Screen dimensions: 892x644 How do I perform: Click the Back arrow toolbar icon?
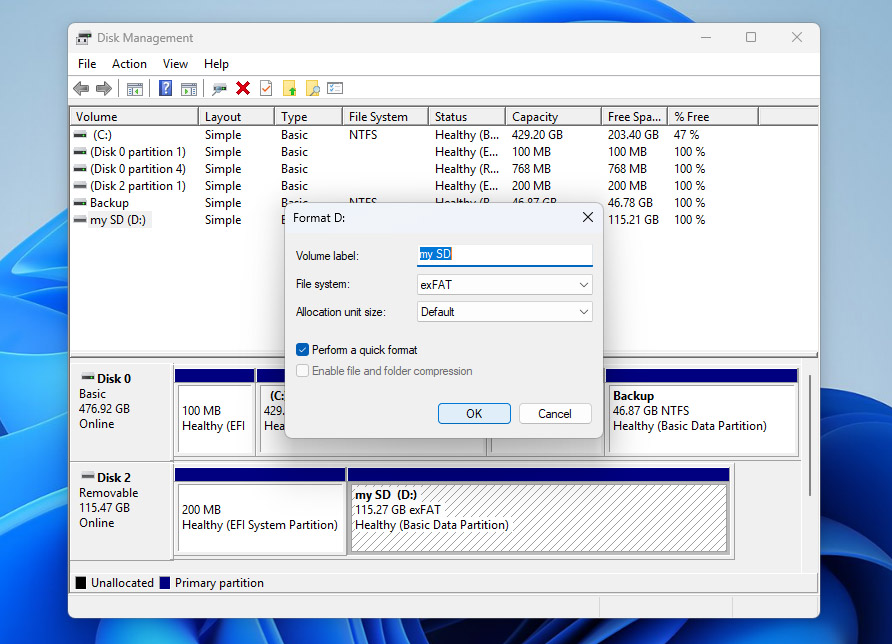click(81, 88)
